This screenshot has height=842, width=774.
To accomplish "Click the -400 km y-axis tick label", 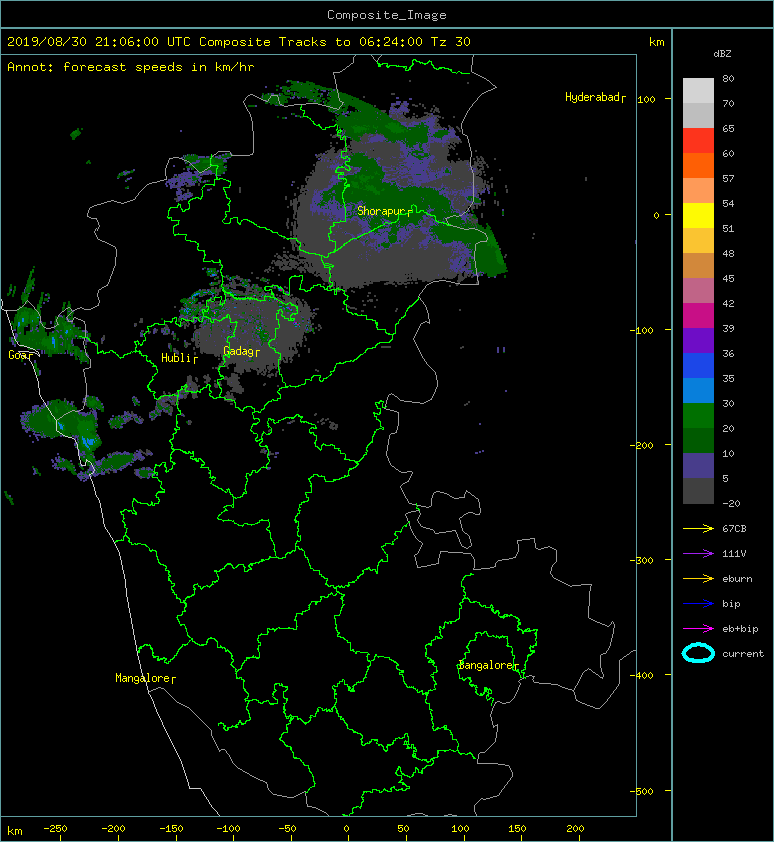I will [641, 675].
